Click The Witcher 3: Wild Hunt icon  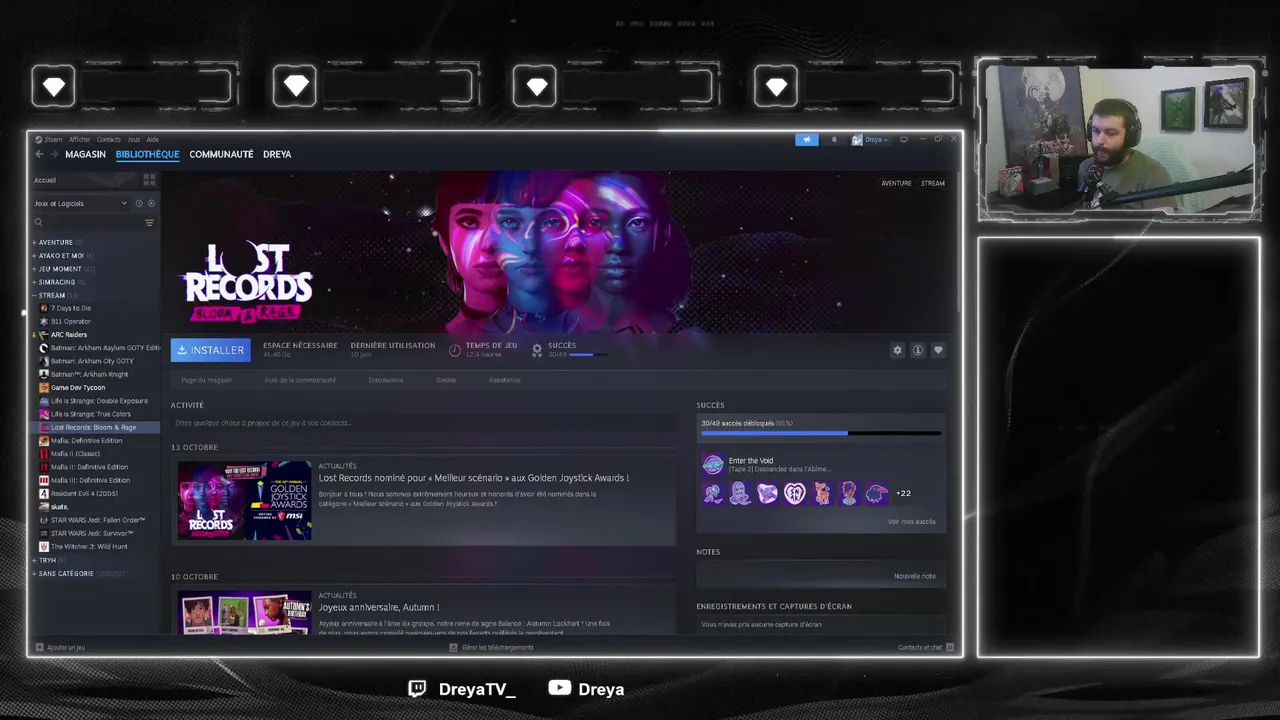[x=44, y=546]
